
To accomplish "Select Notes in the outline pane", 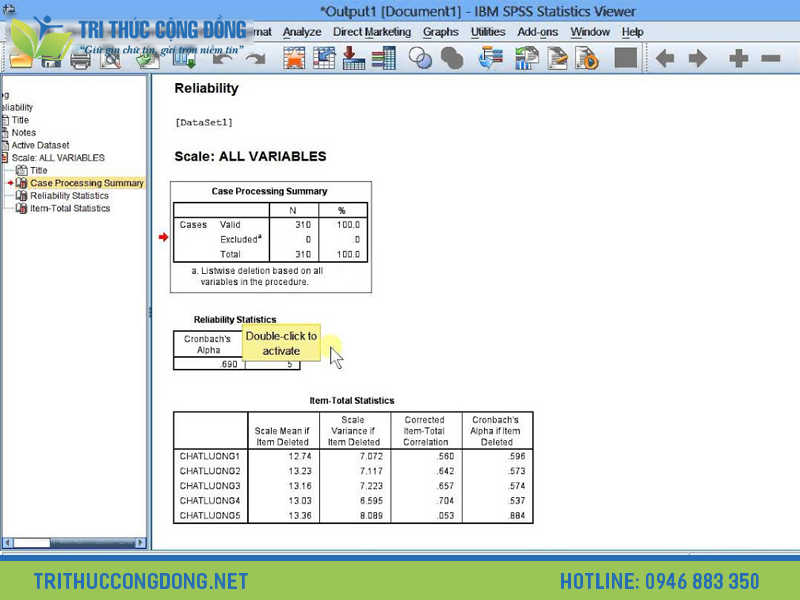I will pos(23,133).
